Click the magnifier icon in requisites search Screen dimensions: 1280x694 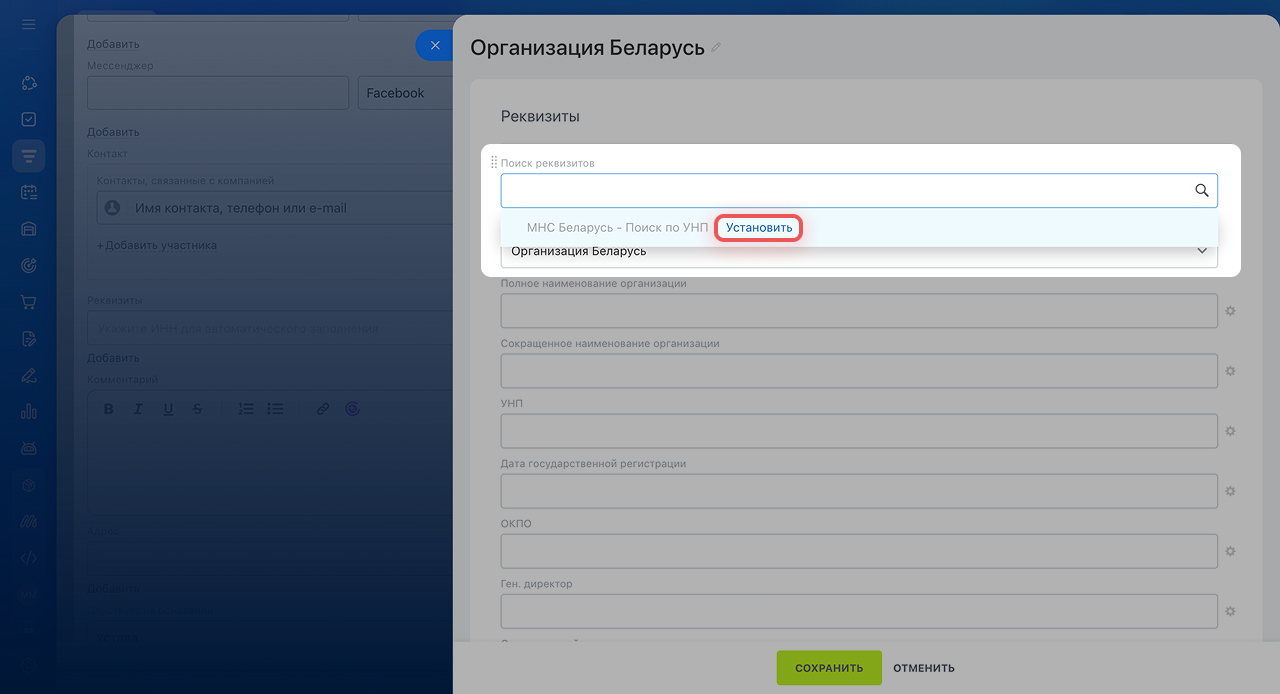[x=1202, y=190]
